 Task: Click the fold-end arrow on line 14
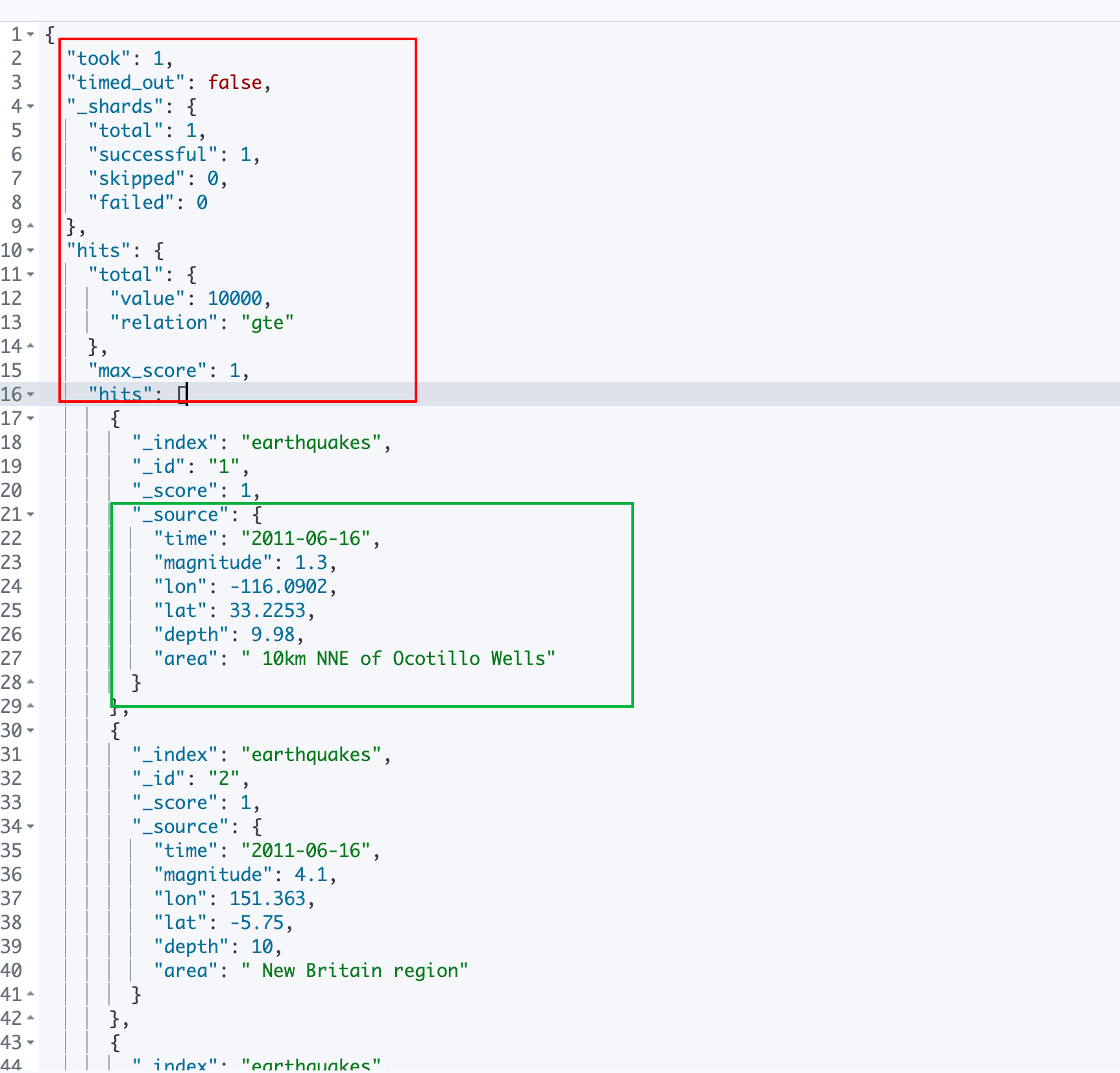click(30, 346)
